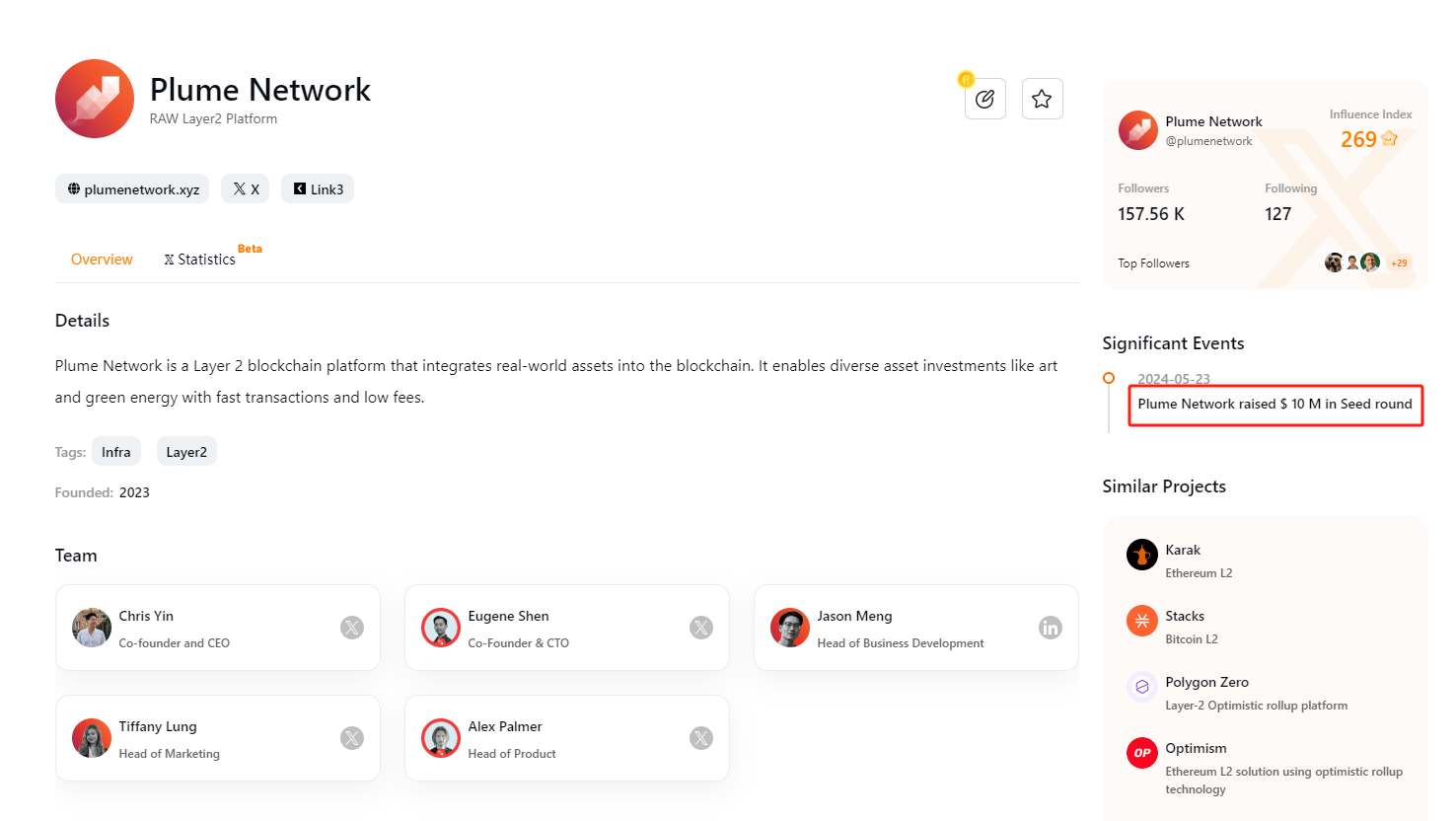Open the Link3 profile button

pos(318,189)
